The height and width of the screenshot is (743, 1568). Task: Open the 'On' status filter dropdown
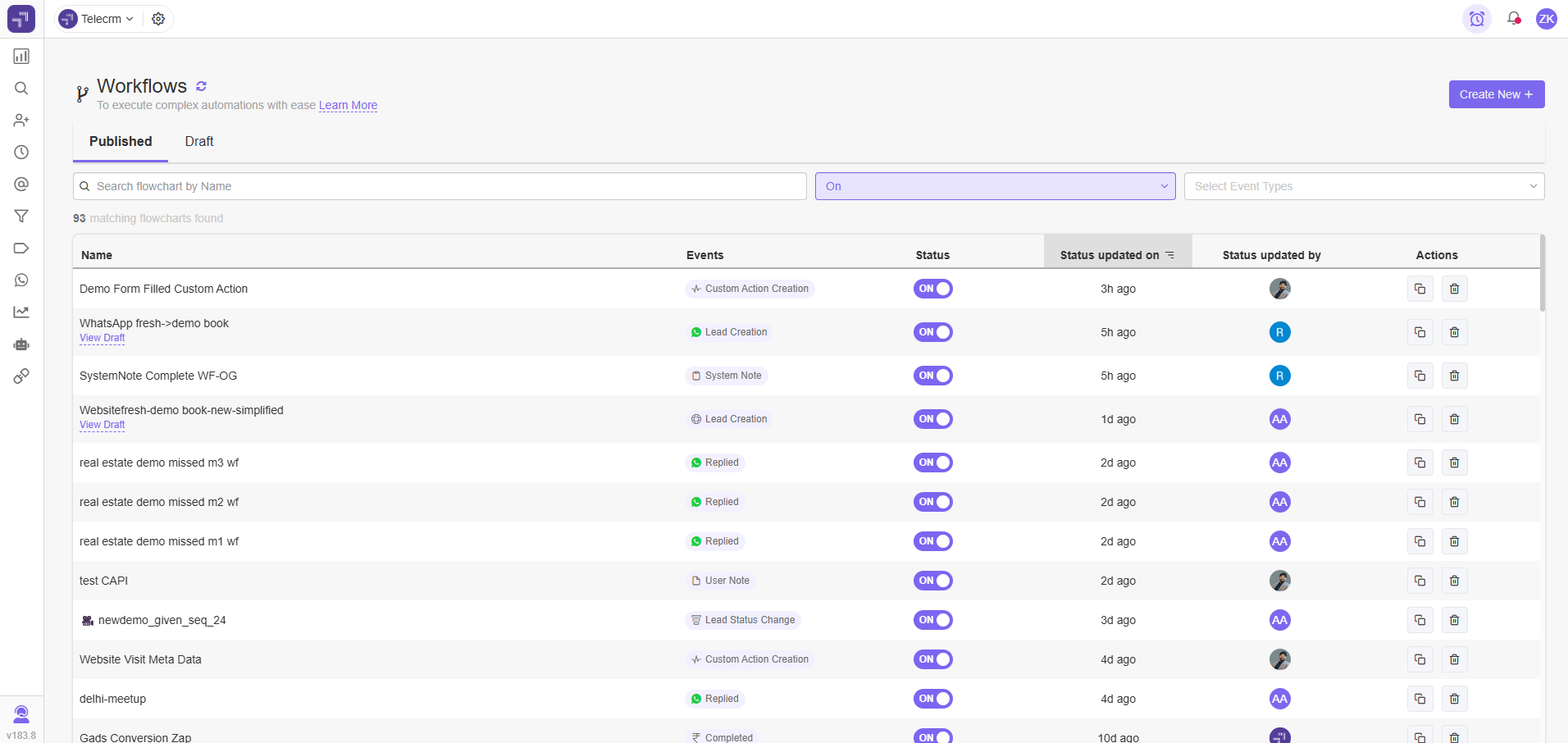(x=995, y=186)
